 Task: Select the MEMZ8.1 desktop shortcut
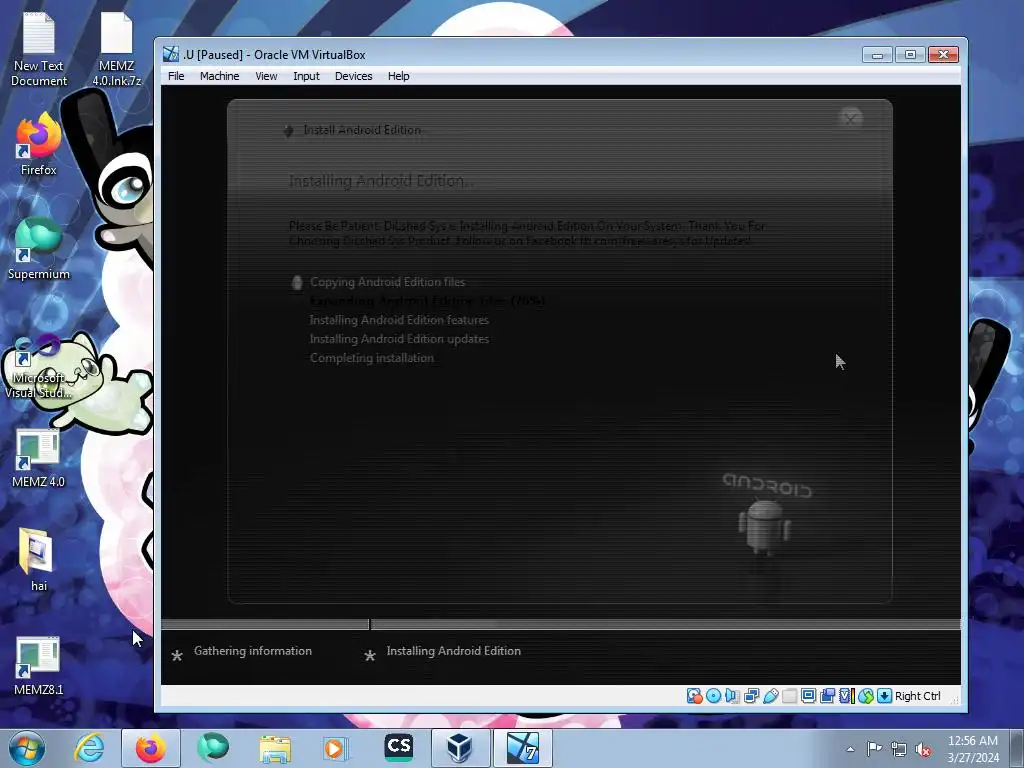tap(39, 666)
